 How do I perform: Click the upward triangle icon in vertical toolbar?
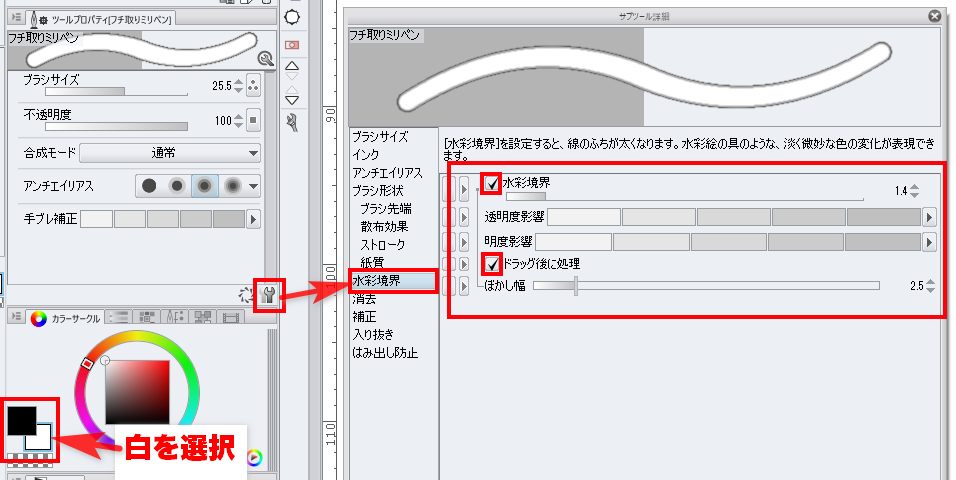(x=292, y=66)
